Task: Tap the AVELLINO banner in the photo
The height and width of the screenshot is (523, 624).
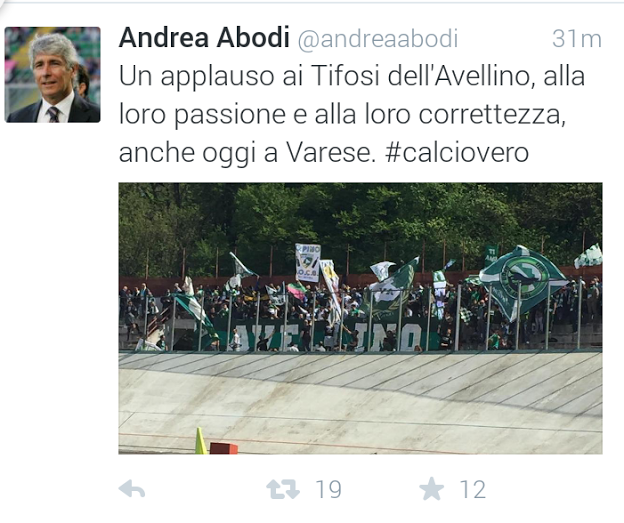Action: 326,335
